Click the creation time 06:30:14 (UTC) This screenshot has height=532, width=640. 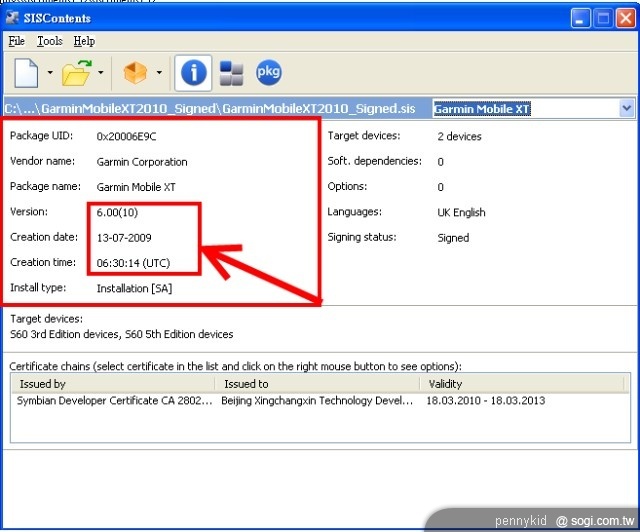pos(133,263)
